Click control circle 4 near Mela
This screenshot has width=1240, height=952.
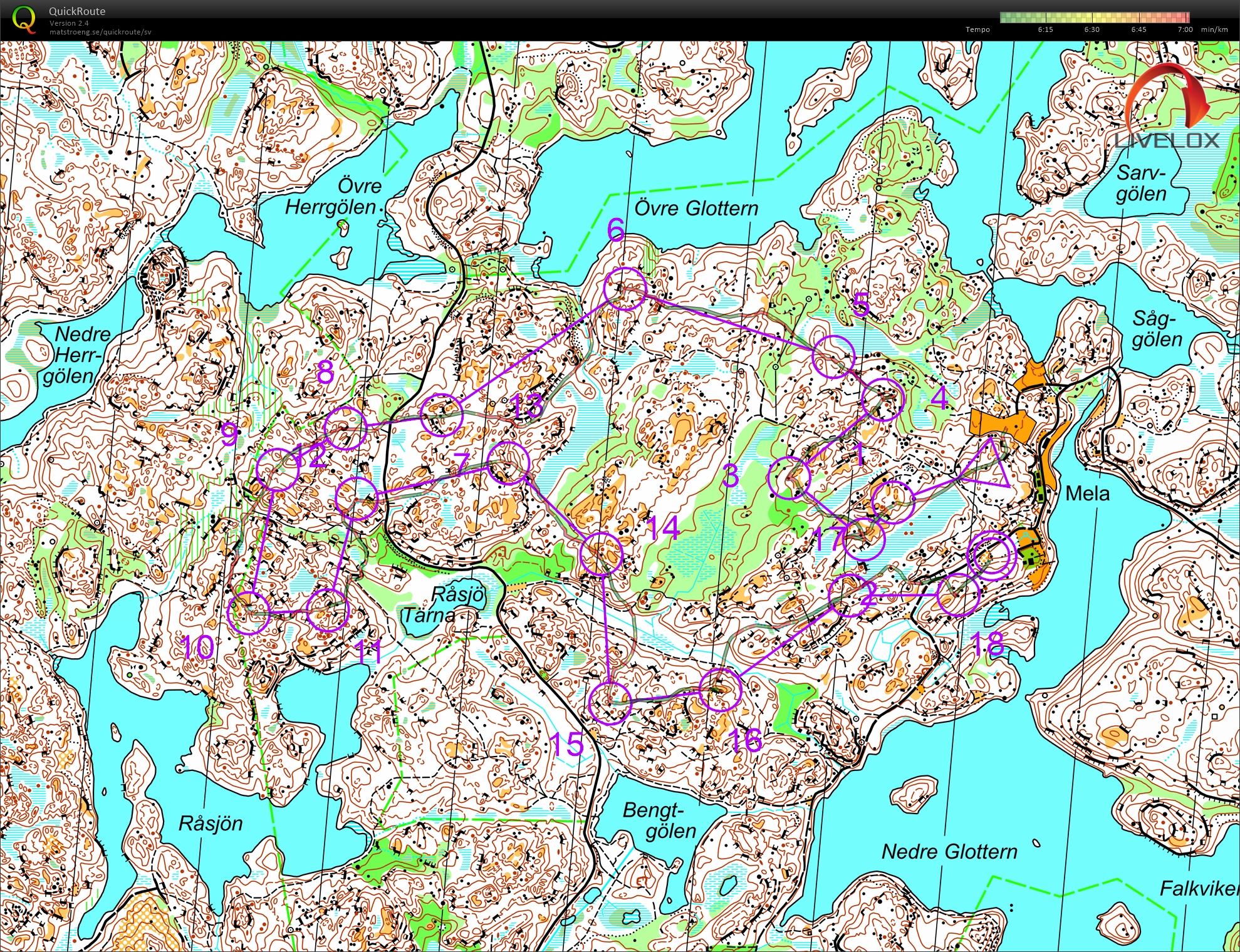coord(883,400)
